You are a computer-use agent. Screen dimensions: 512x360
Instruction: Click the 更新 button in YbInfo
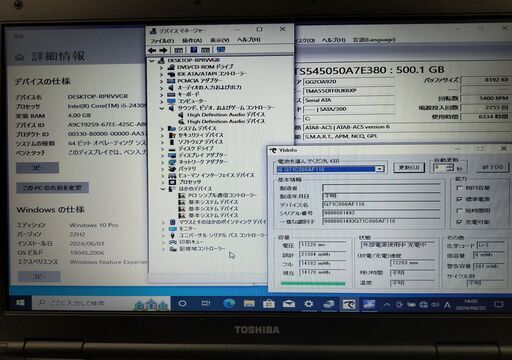409,167
